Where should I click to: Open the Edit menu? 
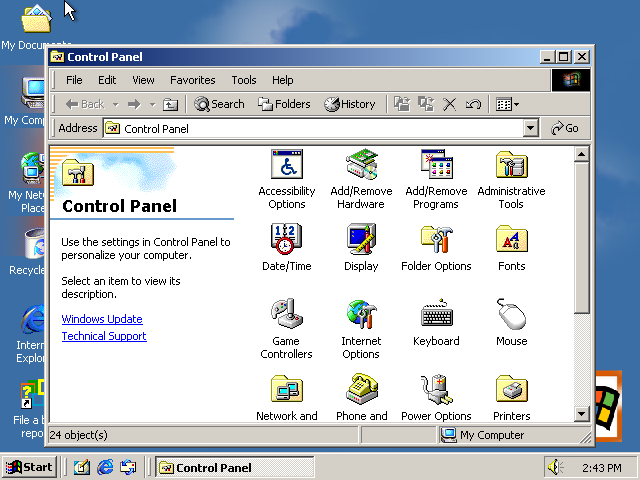tap(107, 80)
